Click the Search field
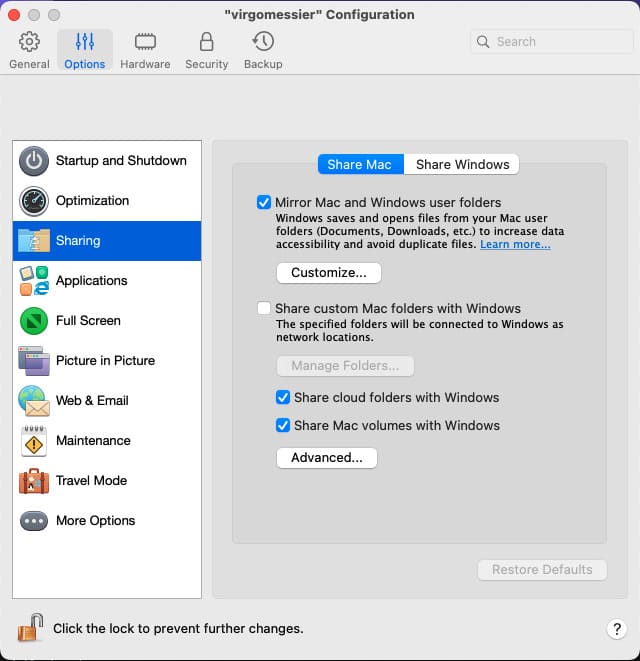 (x=554, y=42)
